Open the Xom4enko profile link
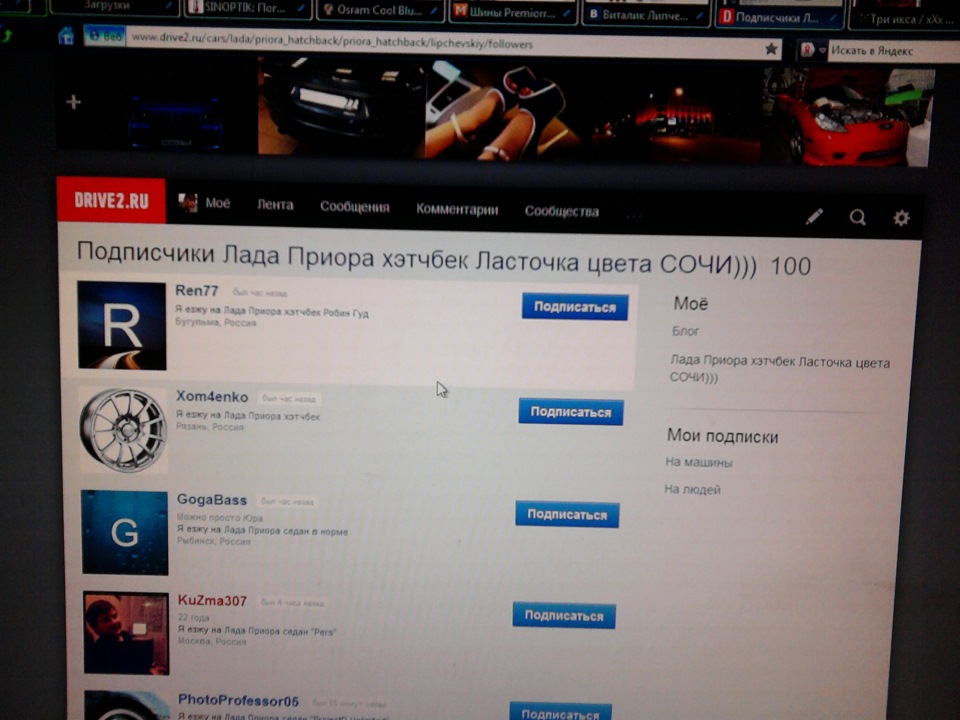The image size is (960, 720). 212,397
